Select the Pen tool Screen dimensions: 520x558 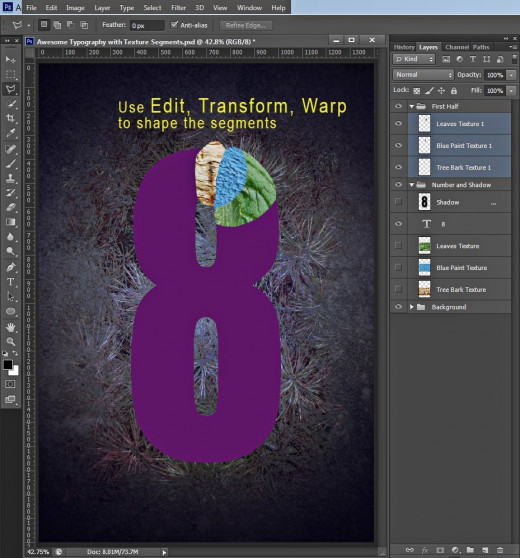click(10, 267)
